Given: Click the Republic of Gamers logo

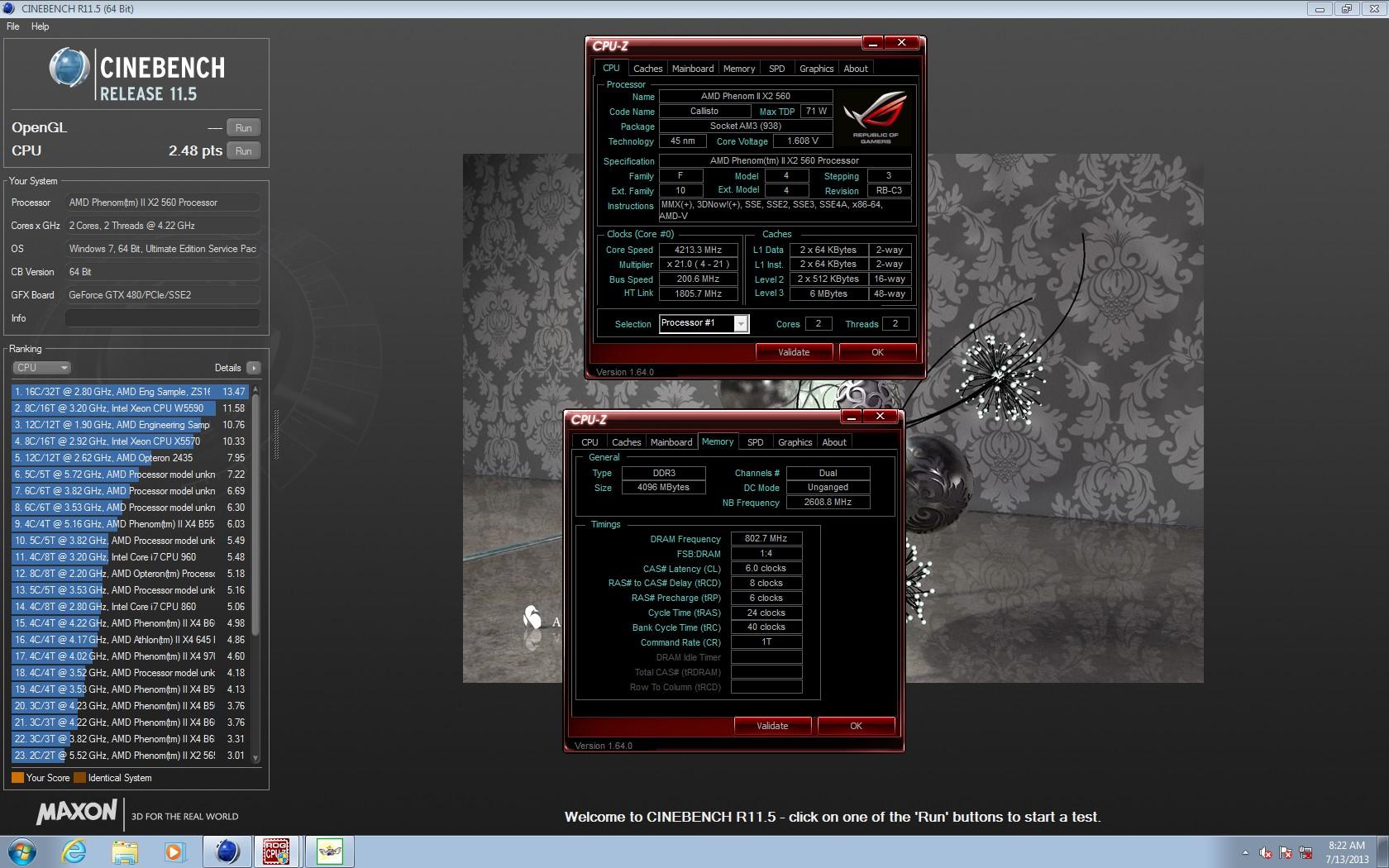Looking at the screenshot, I should point(876,117).
